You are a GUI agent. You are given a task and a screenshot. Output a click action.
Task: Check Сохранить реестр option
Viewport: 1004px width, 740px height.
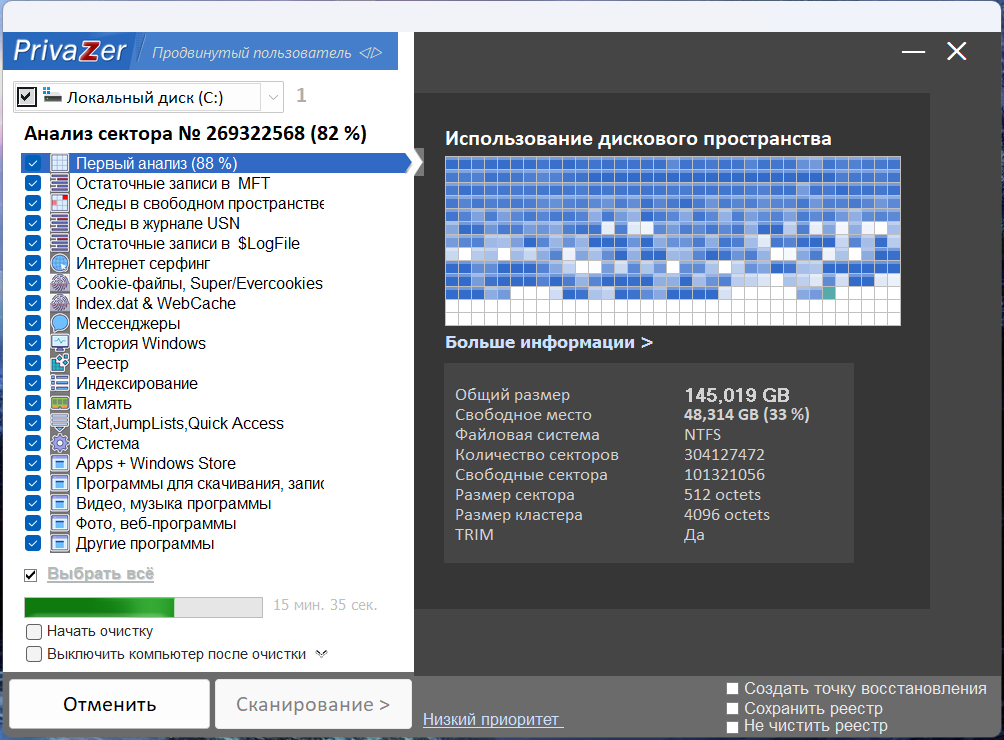pyautogui.click(x=733, y=709)
